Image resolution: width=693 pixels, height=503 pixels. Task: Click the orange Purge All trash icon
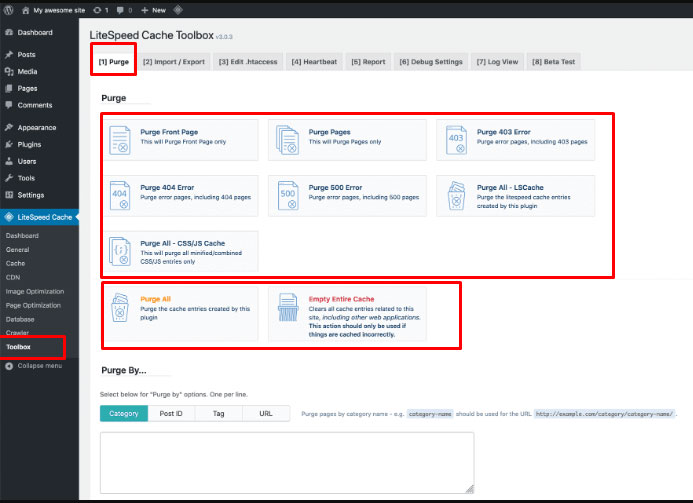(x=119, y=308)
